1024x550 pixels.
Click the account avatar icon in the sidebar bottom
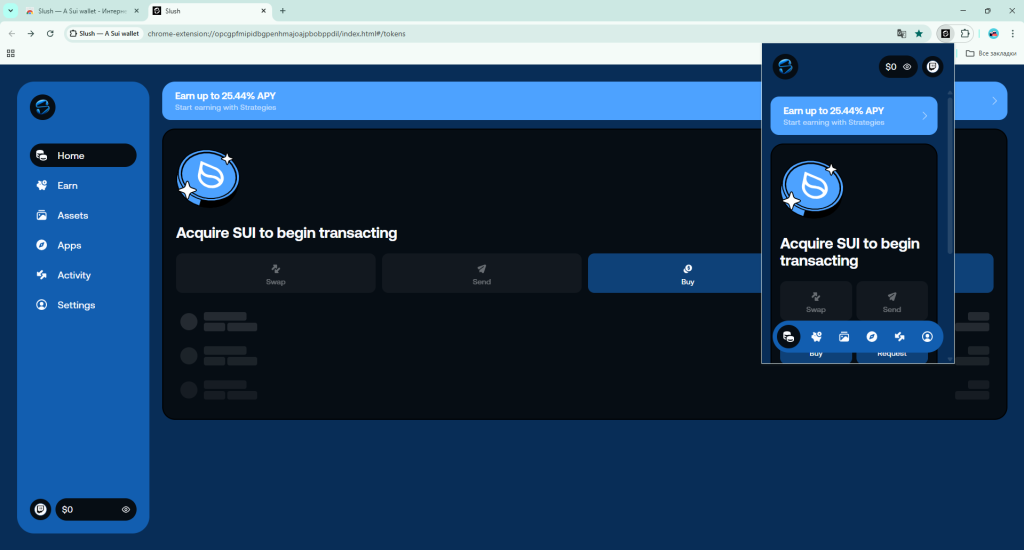pyautogui.click(x=40, y=509)
